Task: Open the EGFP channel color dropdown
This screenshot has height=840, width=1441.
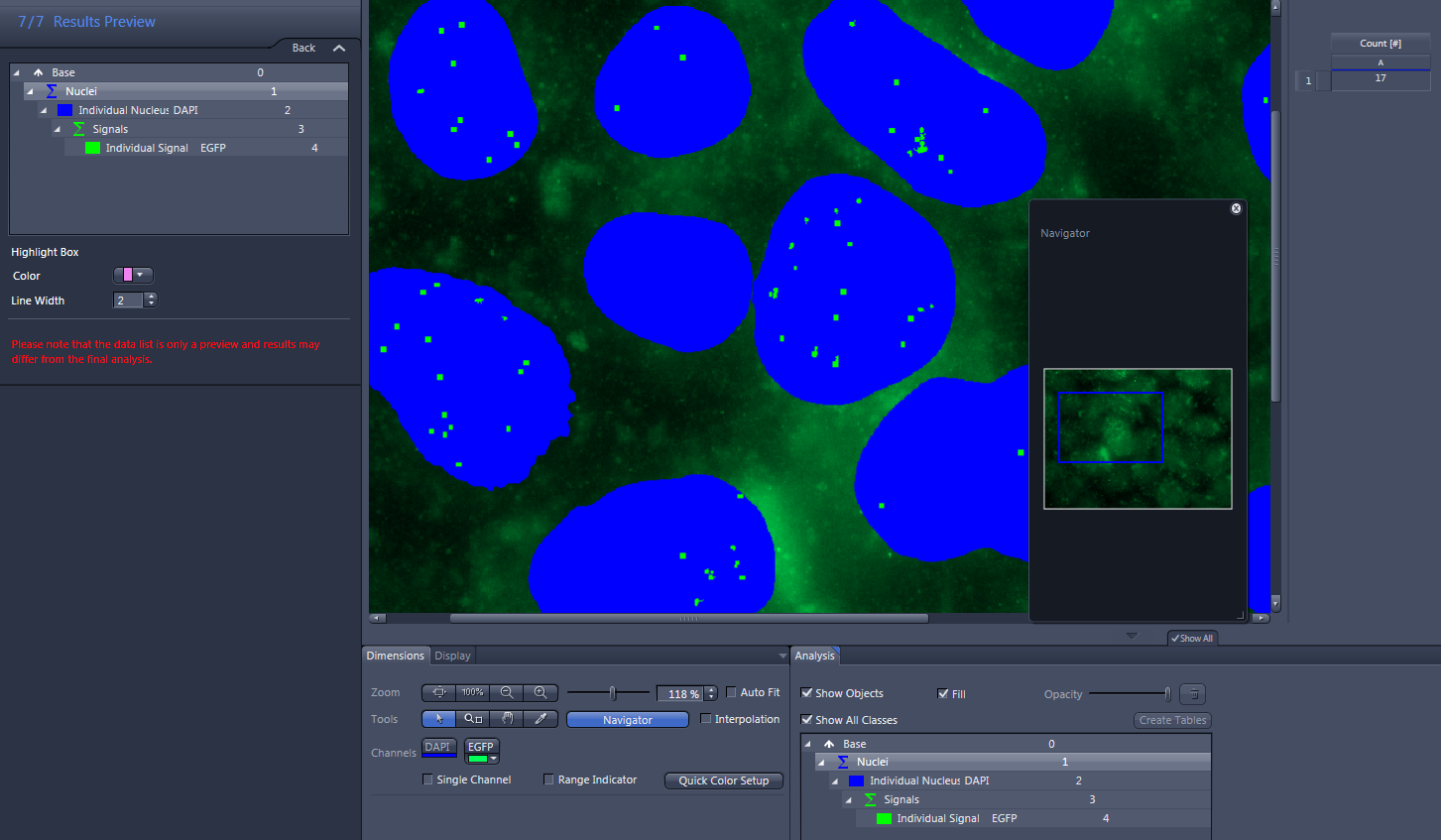Action: point(494,759)
